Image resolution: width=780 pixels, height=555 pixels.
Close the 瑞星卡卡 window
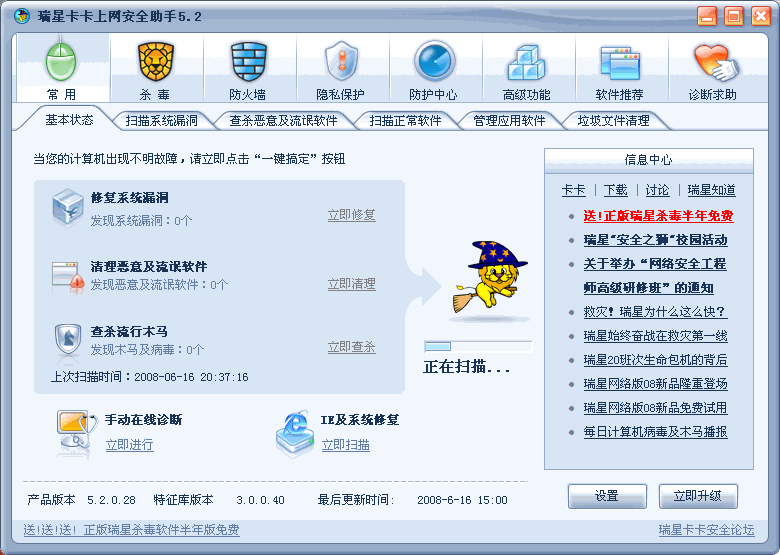click(x=761, y=16)
